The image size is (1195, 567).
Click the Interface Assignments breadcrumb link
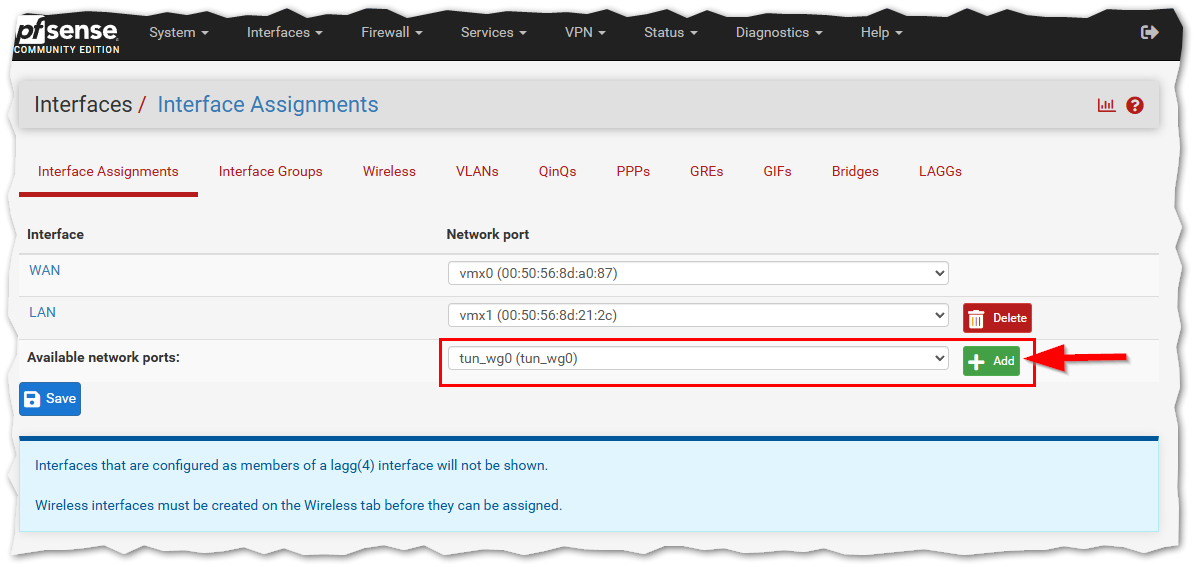[x=268, y=105]
